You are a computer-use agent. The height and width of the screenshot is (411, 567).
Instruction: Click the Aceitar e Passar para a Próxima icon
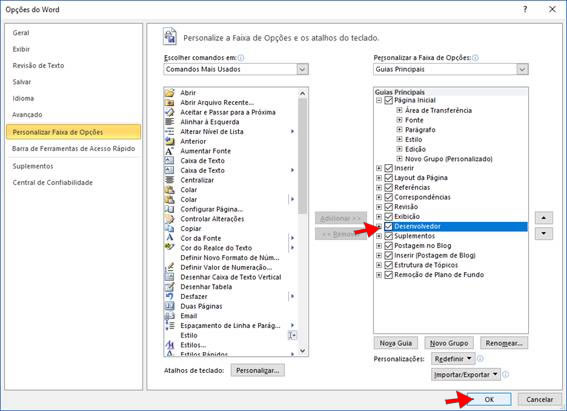coord(169,112)
